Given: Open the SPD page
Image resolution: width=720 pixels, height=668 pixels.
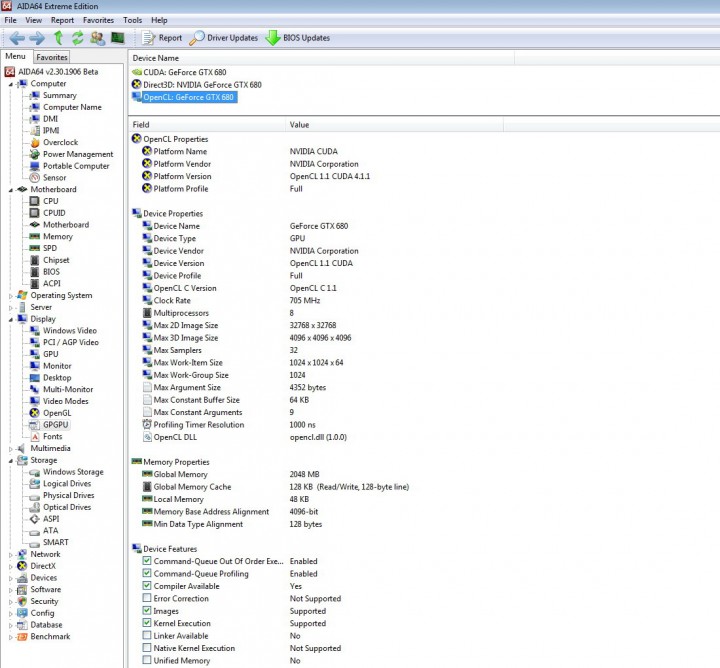Looking at the screenshot, I should (x=50, y=248).
